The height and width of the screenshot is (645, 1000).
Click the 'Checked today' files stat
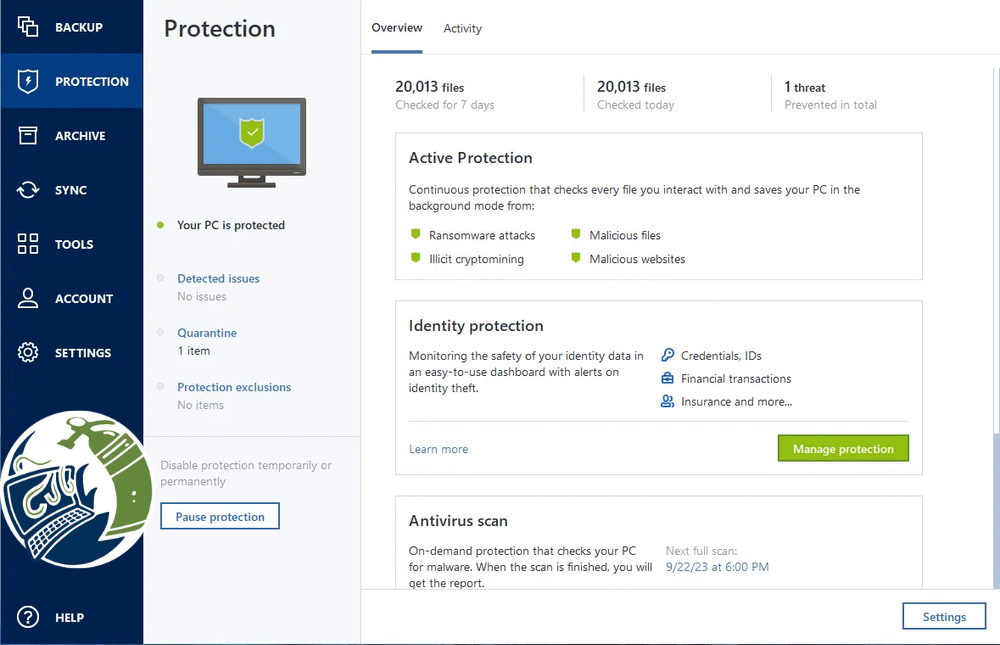[635, 94]
